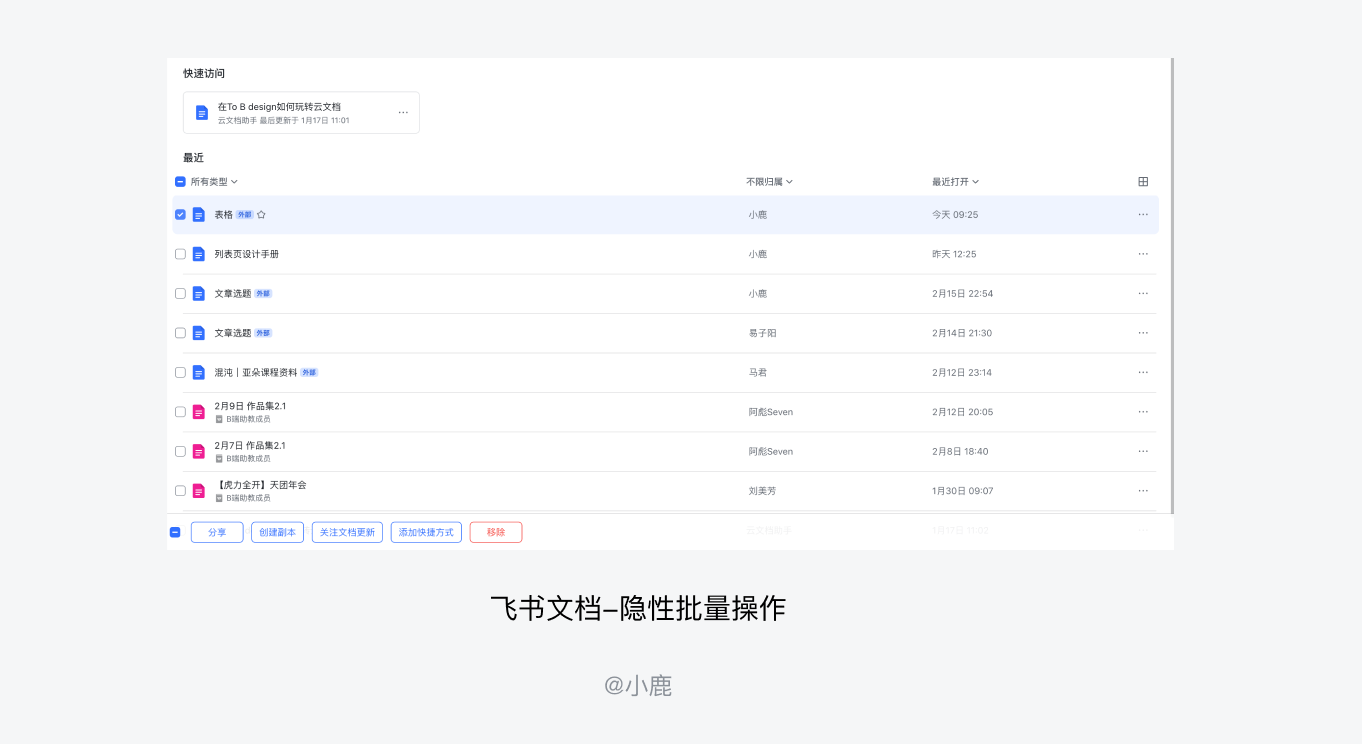Click the 添加快捷方式 button
This screenshot has height=744, width=1362.
point(426,533)
